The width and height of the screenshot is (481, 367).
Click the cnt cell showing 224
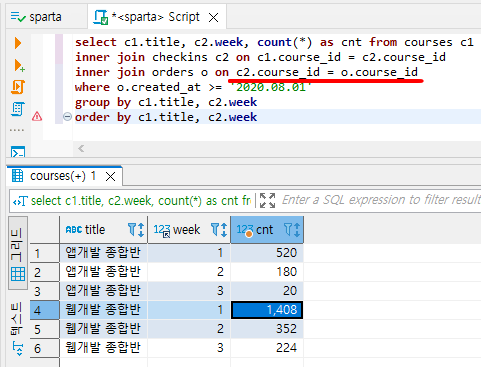(x=267, y=348)
